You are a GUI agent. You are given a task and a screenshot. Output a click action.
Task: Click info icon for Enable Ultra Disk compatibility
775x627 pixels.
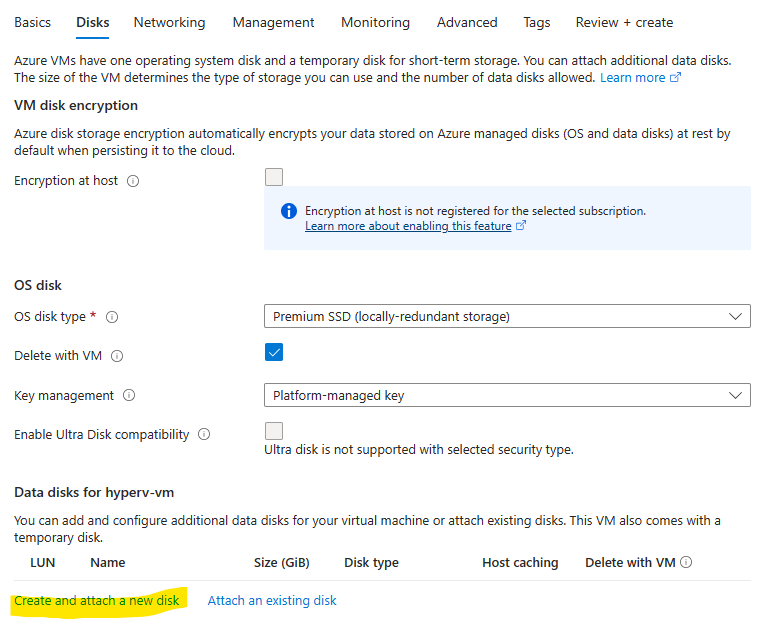coord(204,435)
